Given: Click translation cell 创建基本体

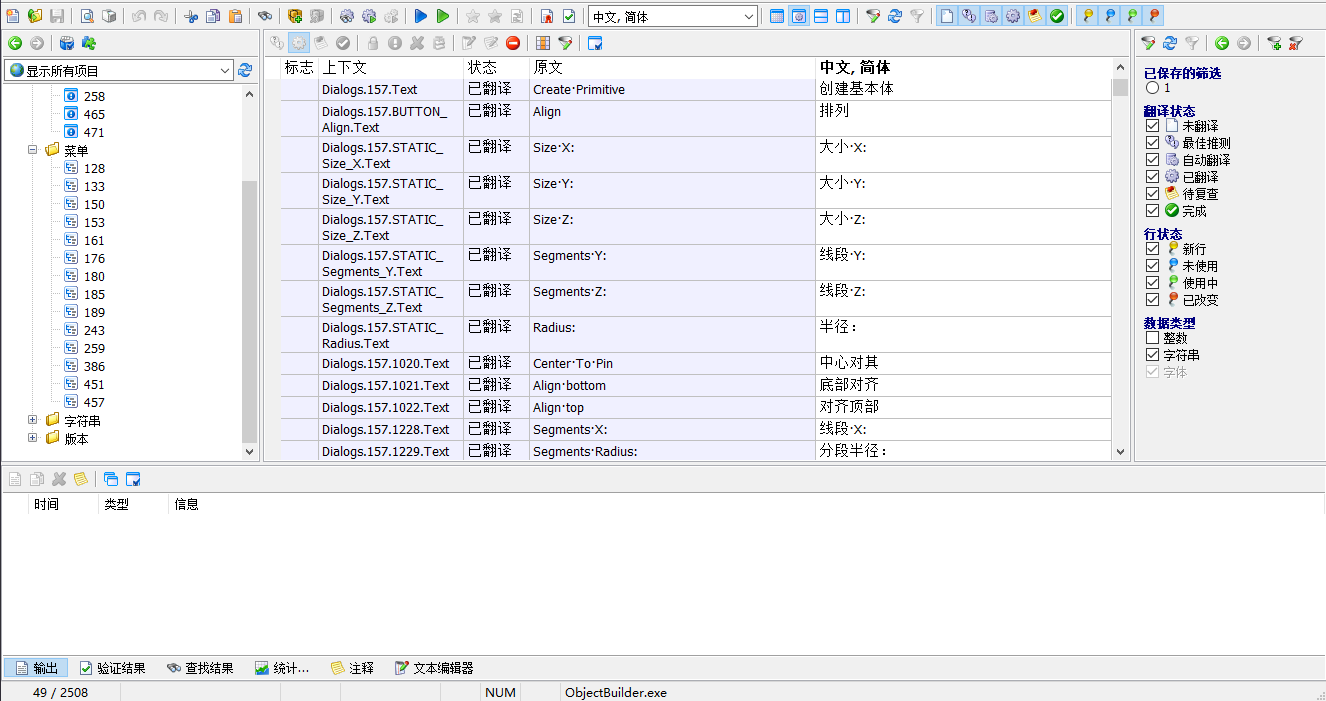Looking at the screenshot, I should click(x=963, y=89).
